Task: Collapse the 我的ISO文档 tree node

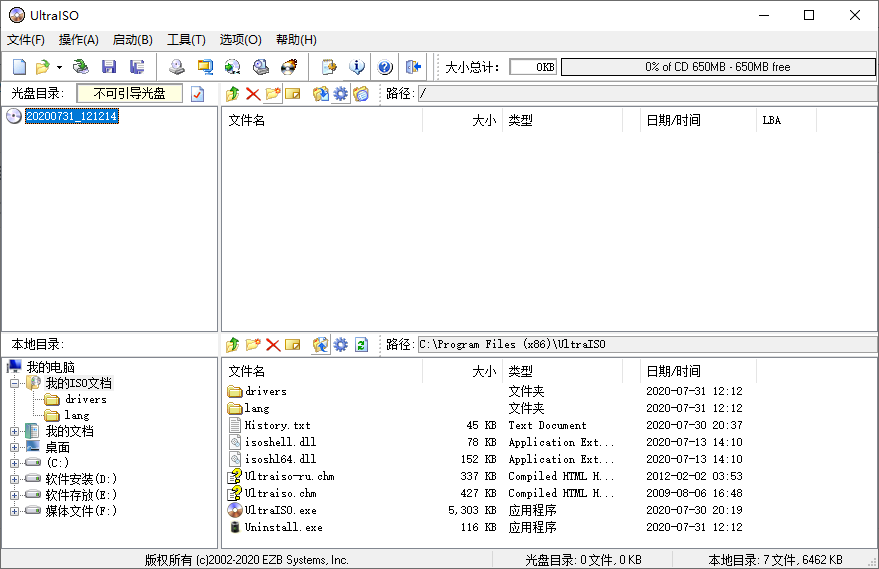Action: pyautogui.click(x=15, y=383)
